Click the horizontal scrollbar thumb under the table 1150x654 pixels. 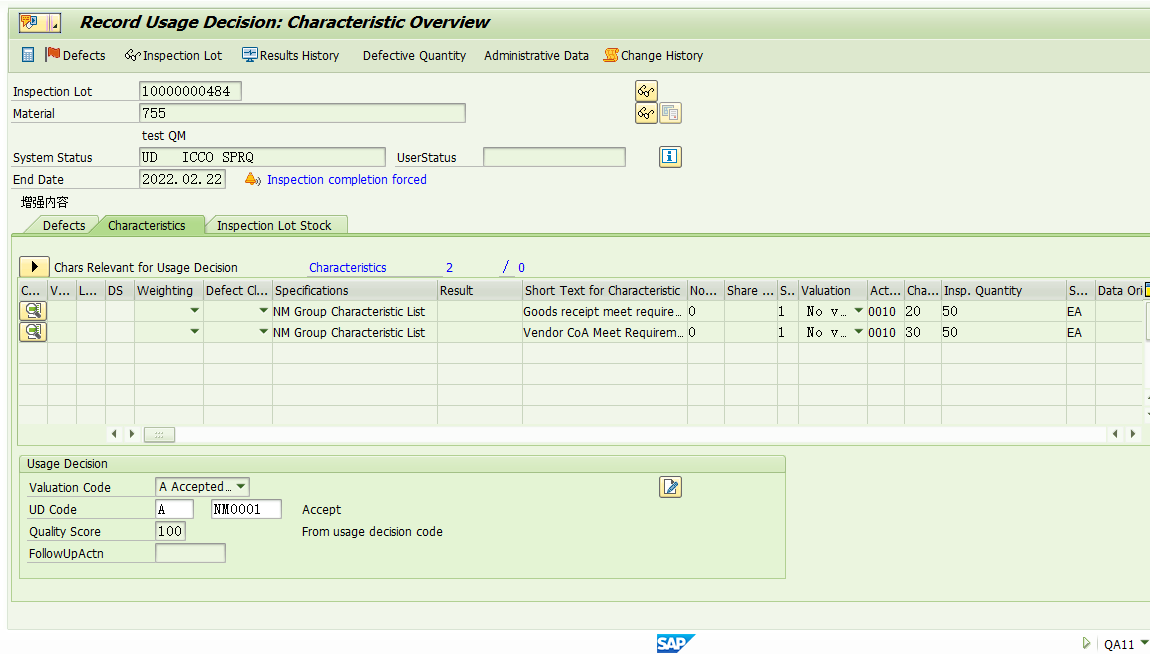pyautogui.click(x=159, y=434)
